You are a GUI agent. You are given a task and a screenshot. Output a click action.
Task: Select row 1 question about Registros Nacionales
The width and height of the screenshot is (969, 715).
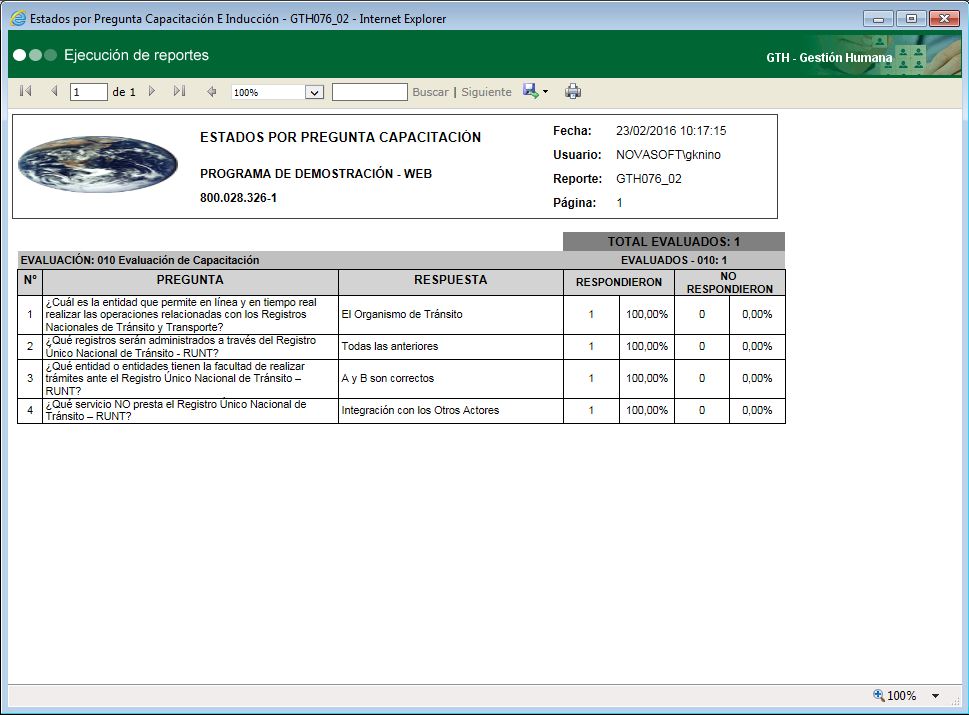180,314
